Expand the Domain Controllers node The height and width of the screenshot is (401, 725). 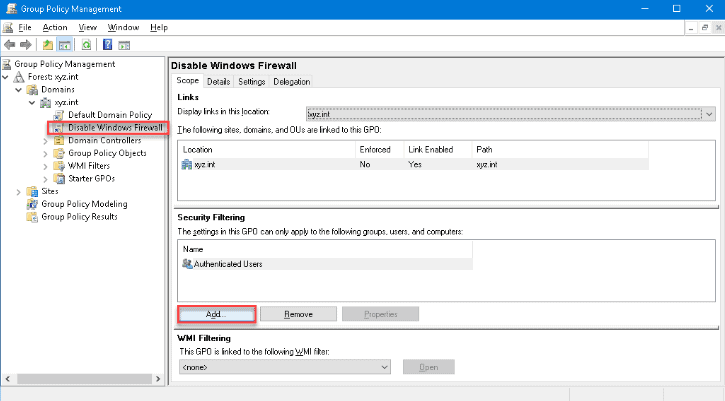45,141
